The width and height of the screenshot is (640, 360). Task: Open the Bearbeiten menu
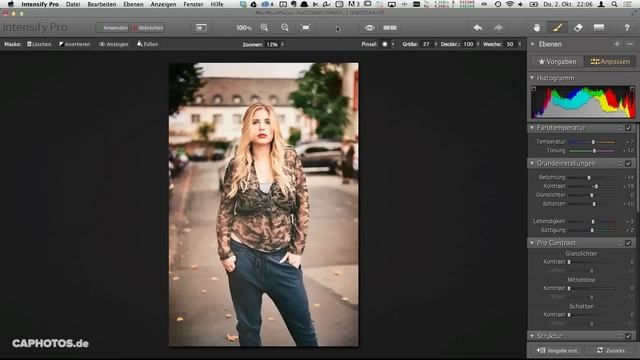(102, 4)
